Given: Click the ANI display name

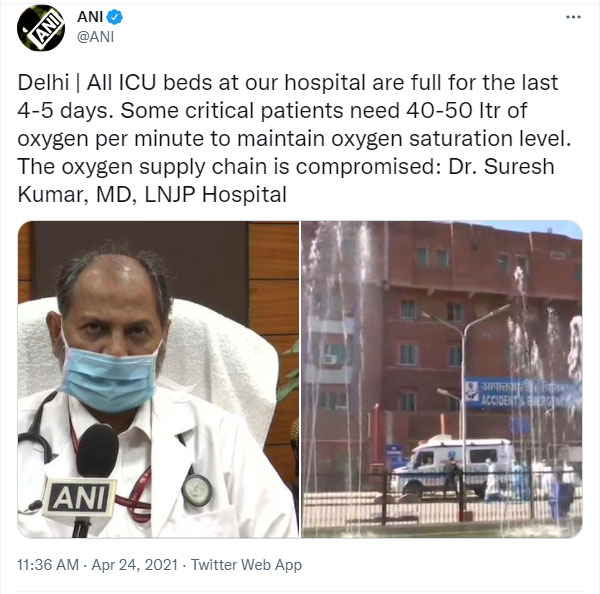Looking at the screenshot, I should click(90, 17).
